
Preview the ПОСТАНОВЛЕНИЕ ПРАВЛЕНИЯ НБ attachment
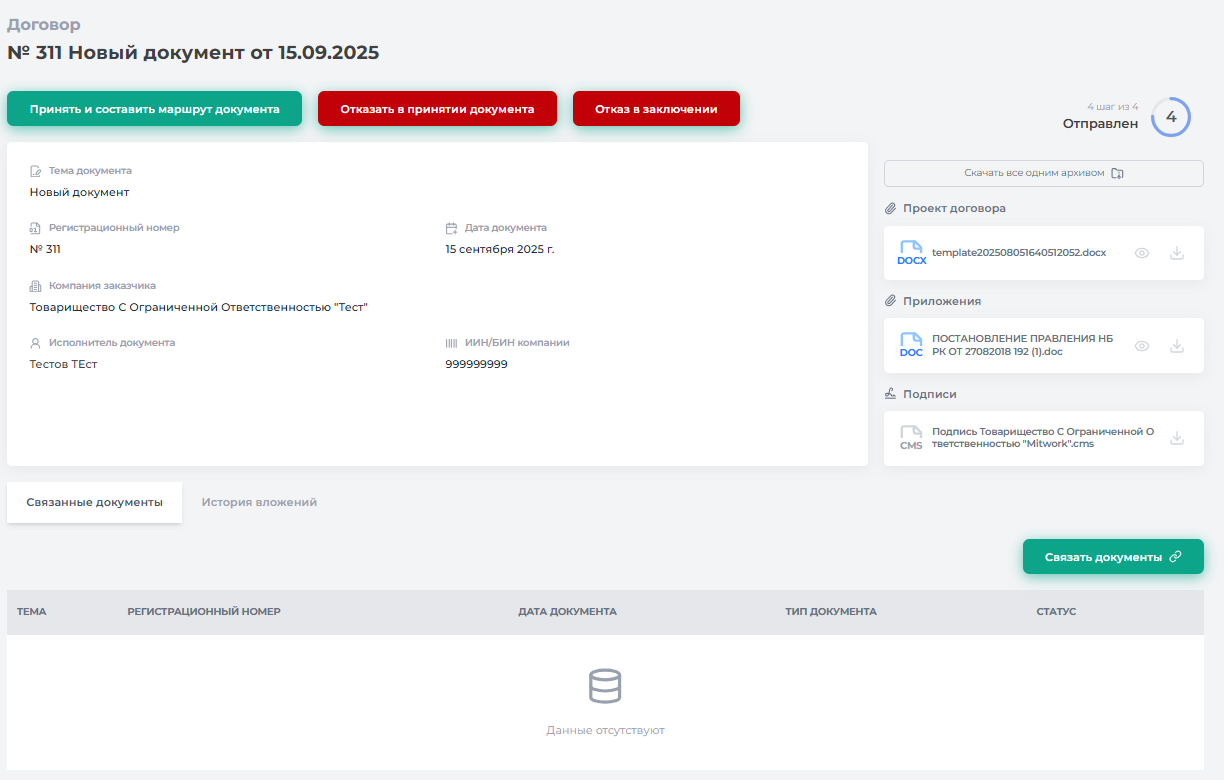tap(1142, 346)
